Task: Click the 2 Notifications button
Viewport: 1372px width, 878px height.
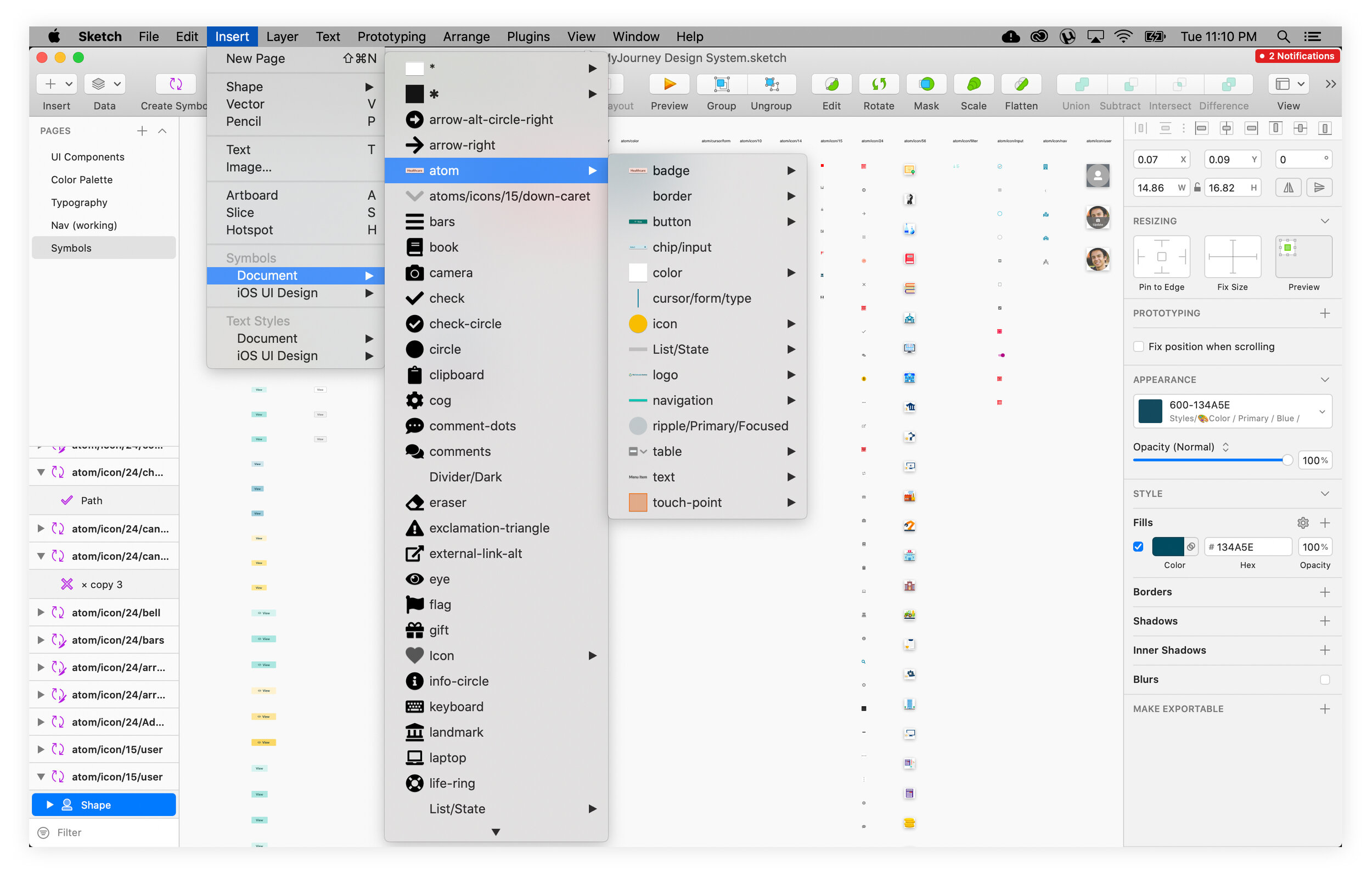Action: pyautogui.click(x=1297, y=56)
